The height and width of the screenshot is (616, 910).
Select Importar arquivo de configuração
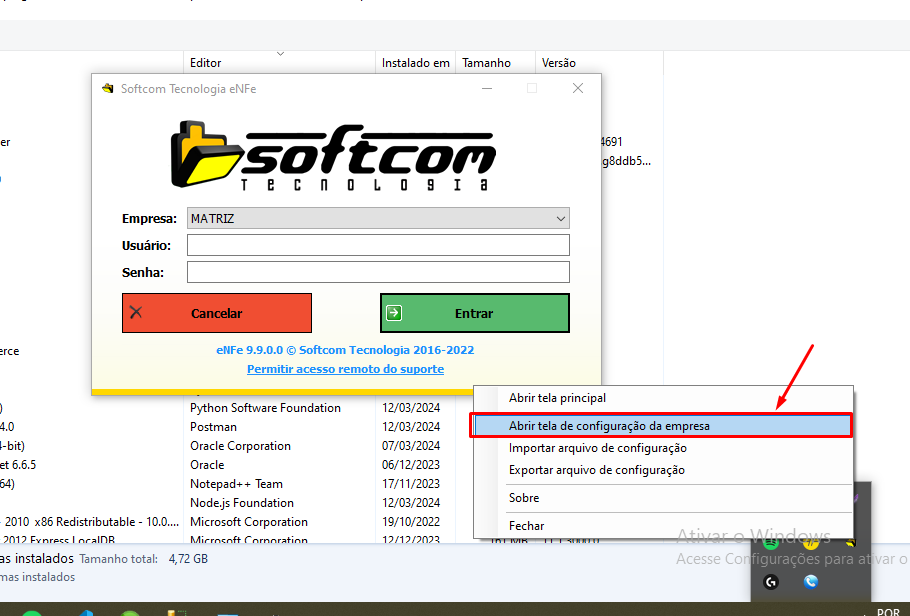click(597, 448)
